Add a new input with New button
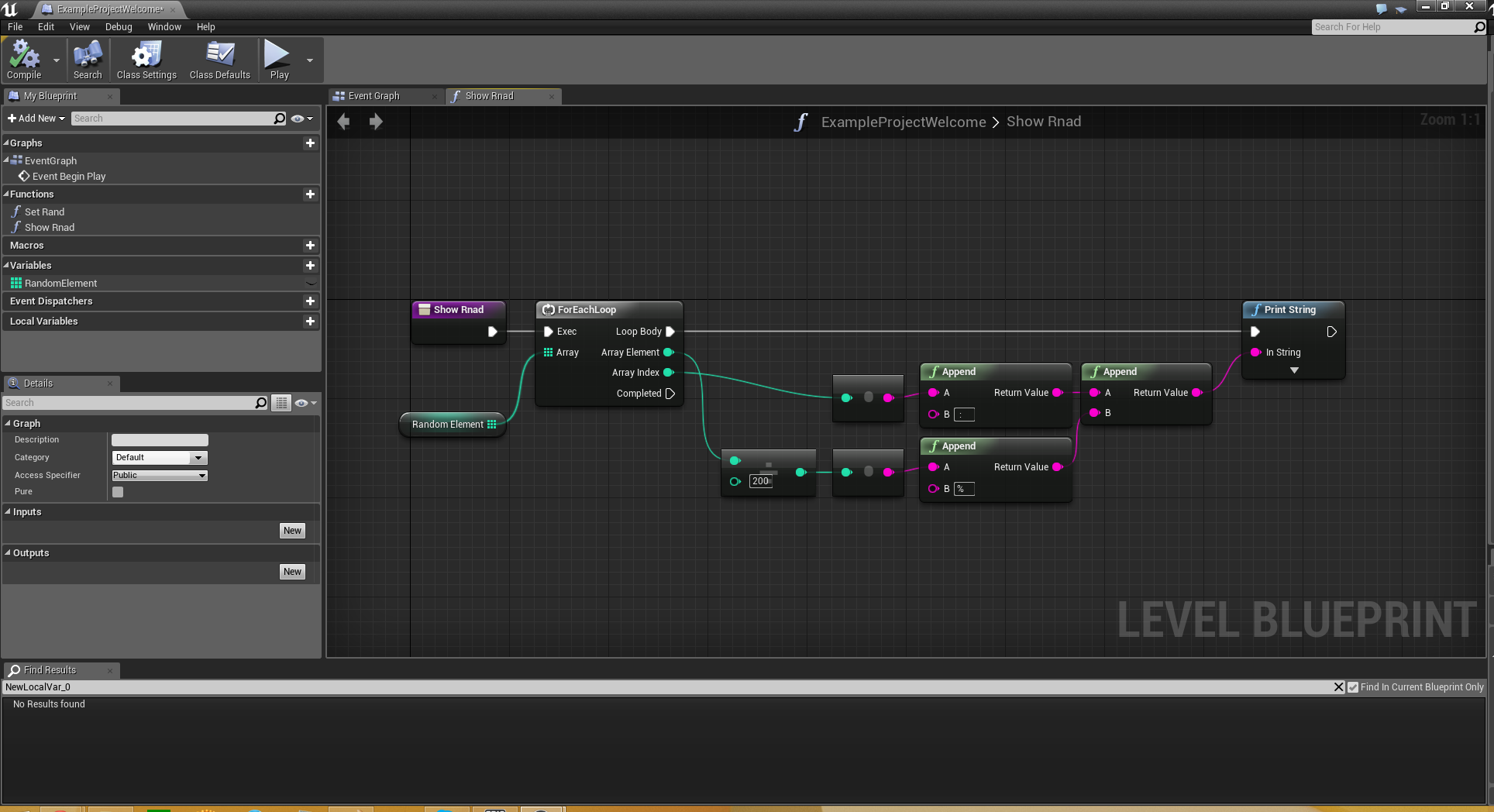The width and height of the screenshot is (1494, 812). [292, 531]
